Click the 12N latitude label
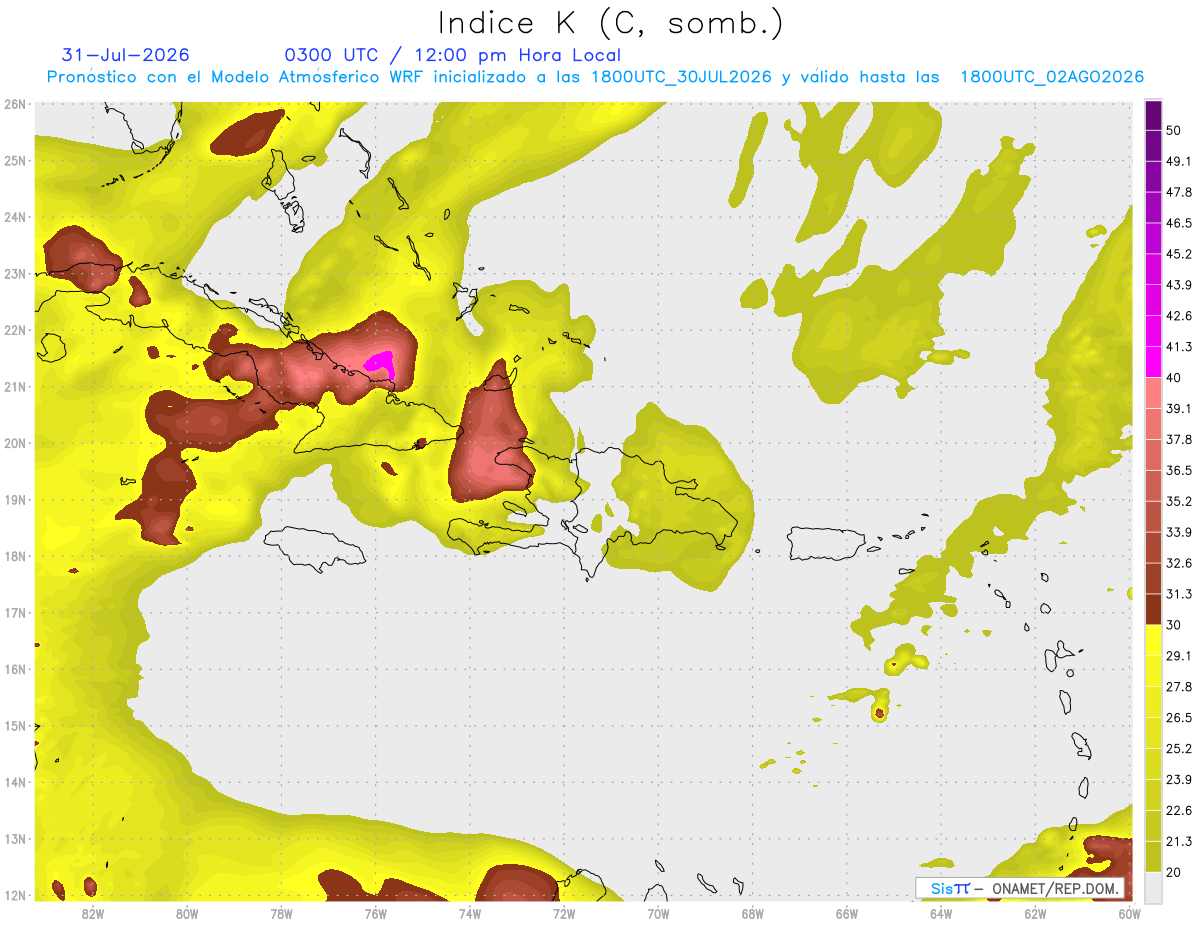Viewport: 1200px width, 927px height. (x=15, y=895)
